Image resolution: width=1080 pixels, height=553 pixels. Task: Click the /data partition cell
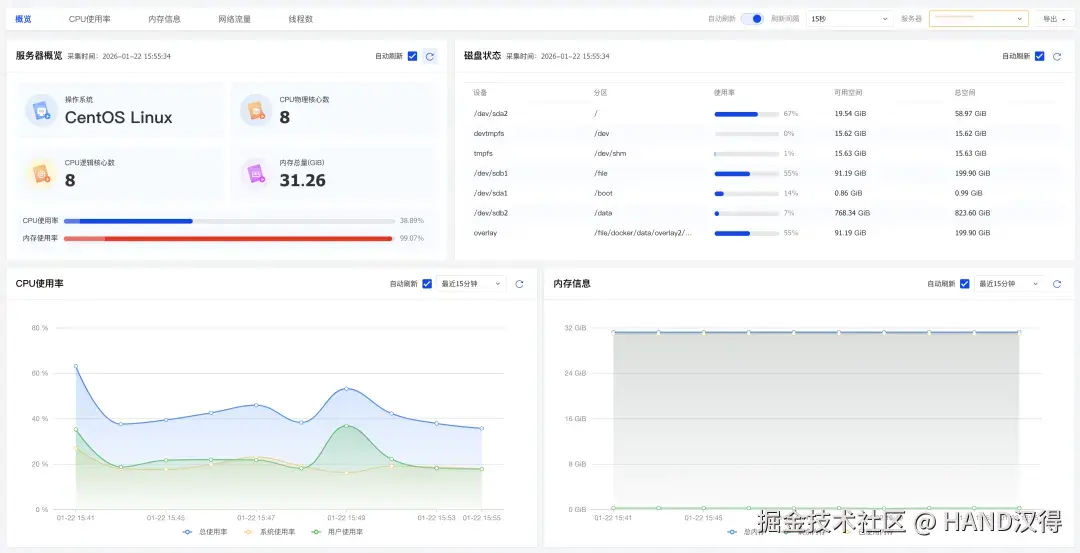click(603, 213)
